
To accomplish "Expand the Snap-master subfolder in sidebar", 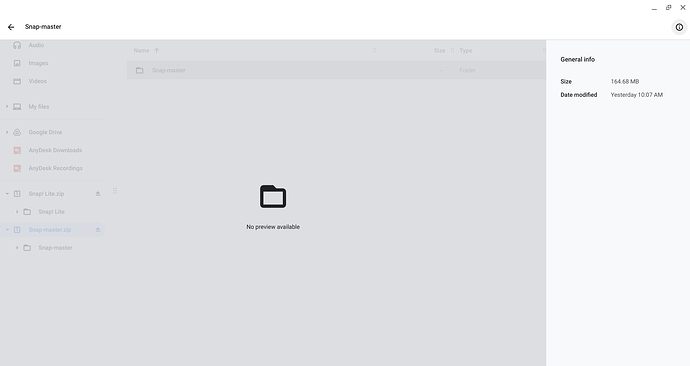I will click(17, 248).
